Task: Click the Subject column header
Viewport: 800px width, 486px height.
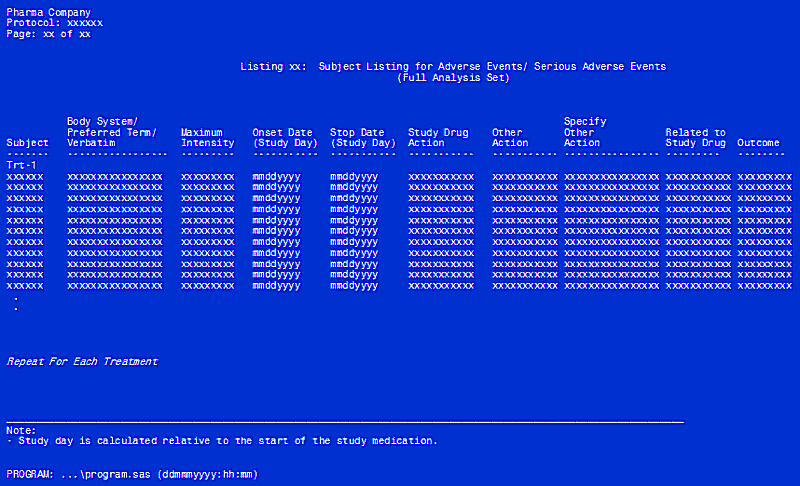Action: coord(27,143)
